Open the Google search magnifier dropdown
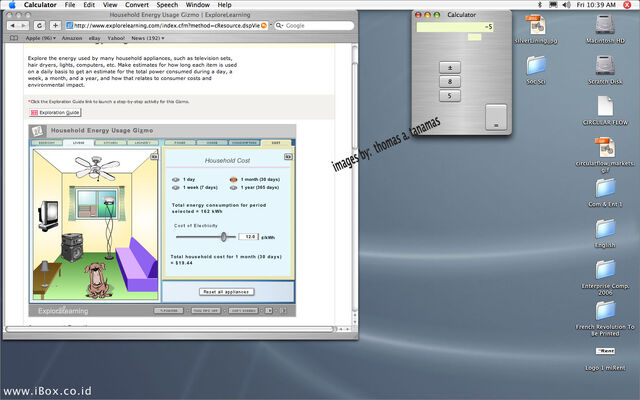This screenshot has width=640, height=400. (x=280, y=25)
